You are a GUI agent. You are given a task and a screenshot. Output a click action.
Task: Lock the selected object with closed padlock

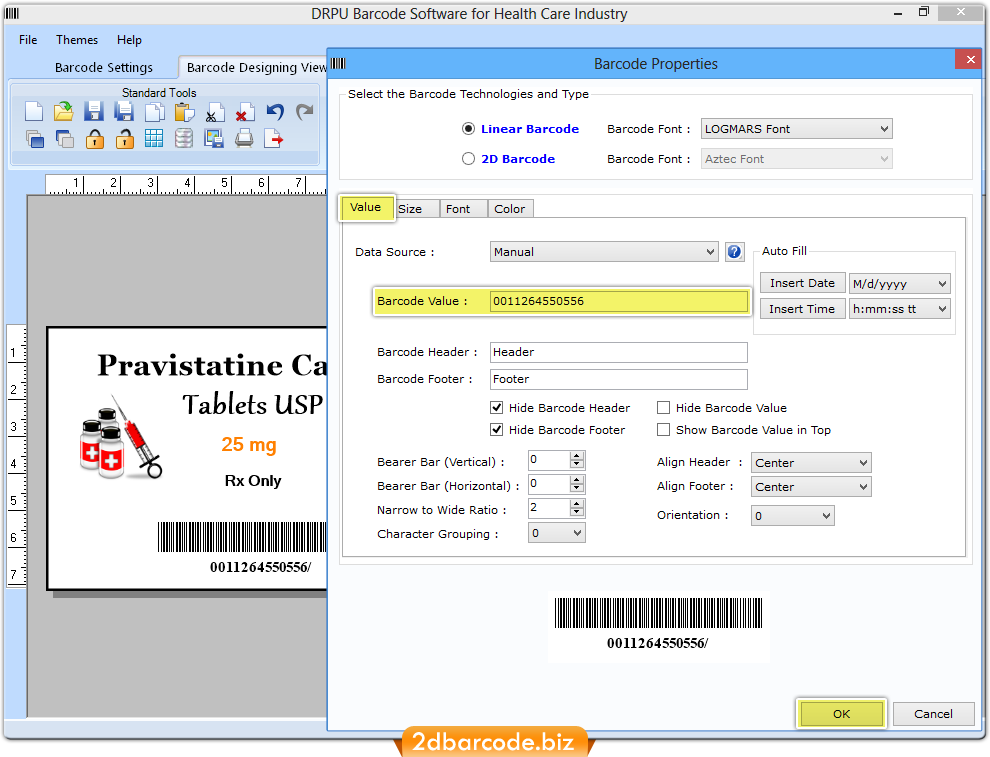pos(95,138)
